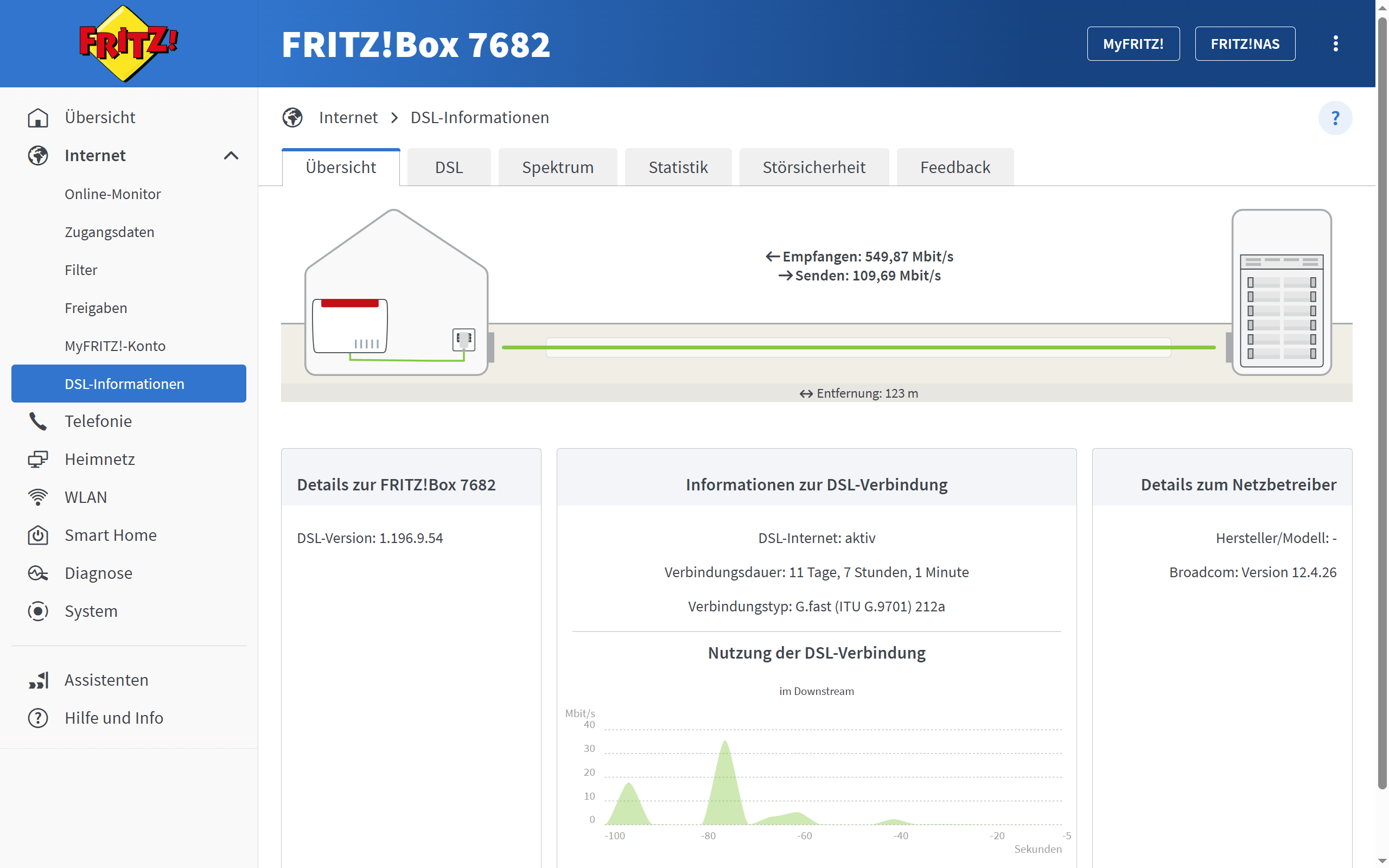Click the Internet breadcrumb link
The width and height of the screenshot is (1389, 868).
tap(348, 118)
